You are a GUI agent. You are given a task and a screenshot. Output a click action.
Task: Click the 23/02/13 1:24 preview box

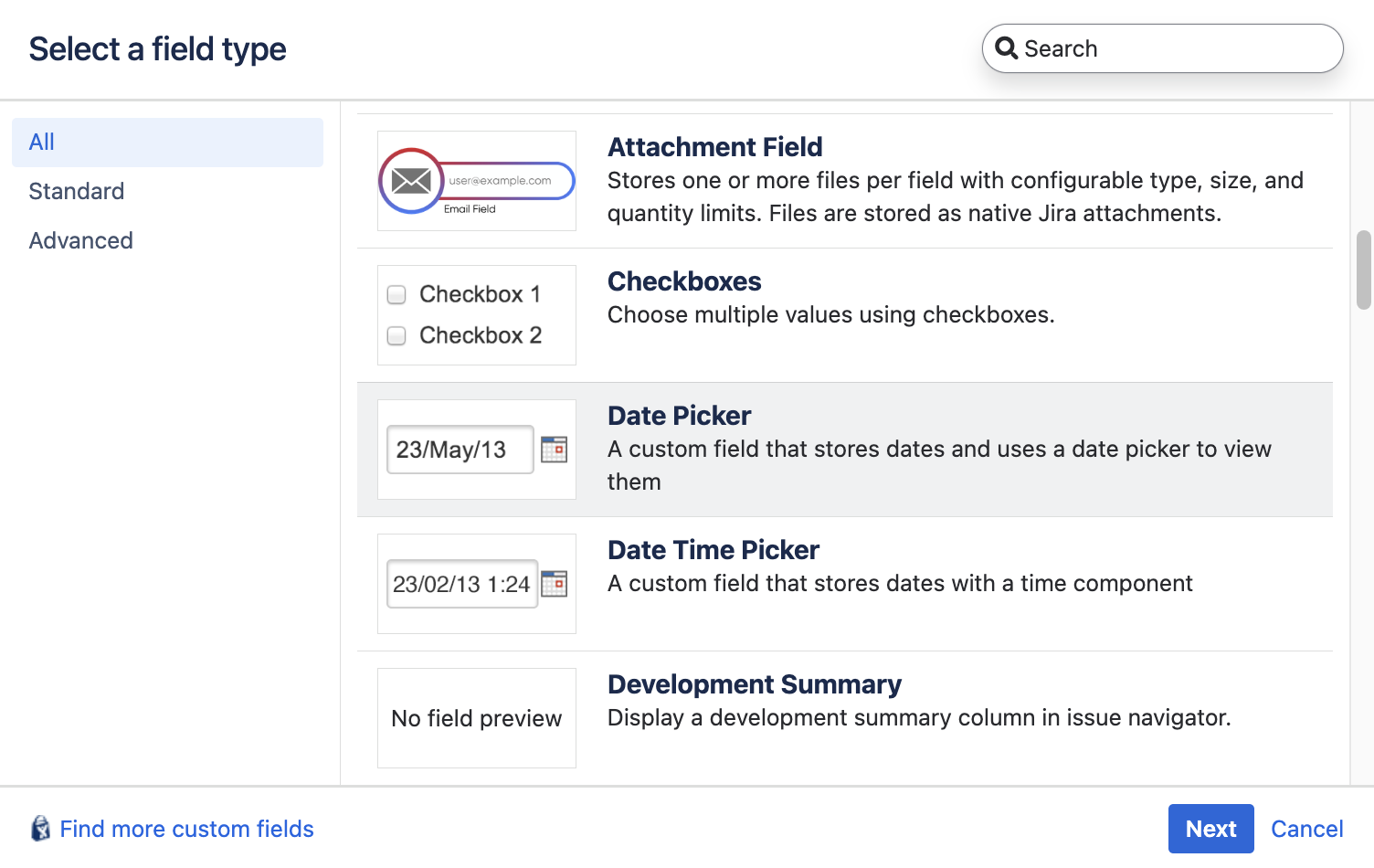pos(462,584)
